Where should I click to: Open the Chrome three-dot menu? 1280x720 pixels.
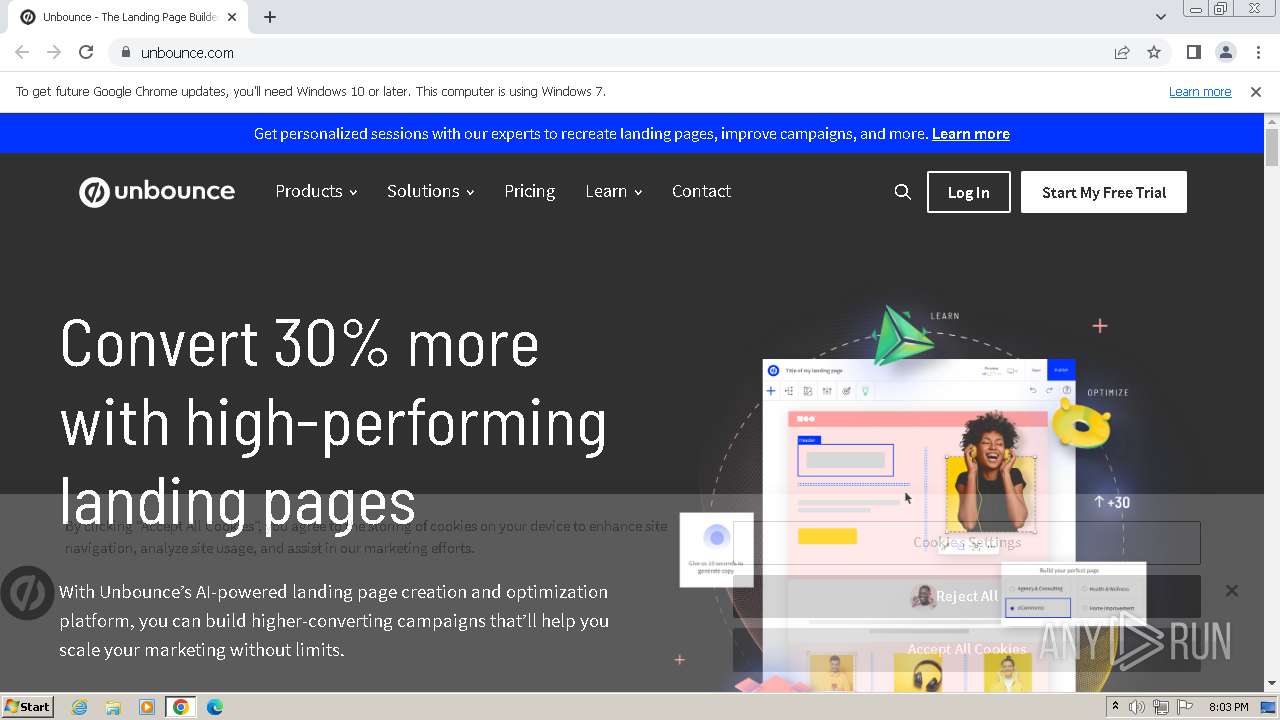(1258, 52)
